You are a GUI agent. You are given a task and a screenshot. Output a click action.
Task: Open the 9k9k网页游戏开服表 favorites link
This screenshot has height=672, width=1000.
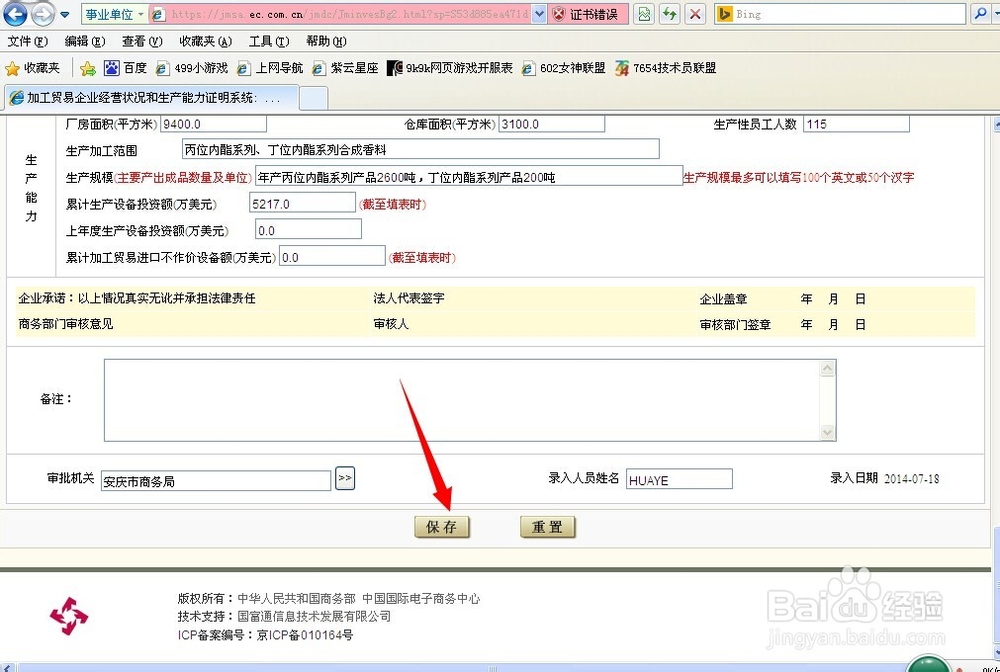450,68
